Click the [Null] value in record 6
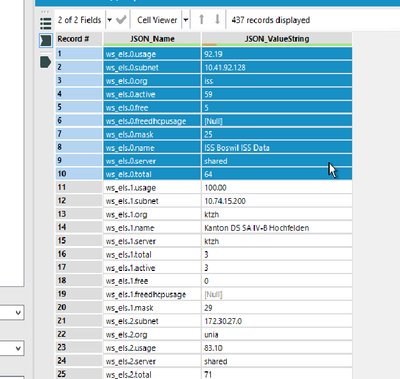The image size is (400, 379). (277, 121)
